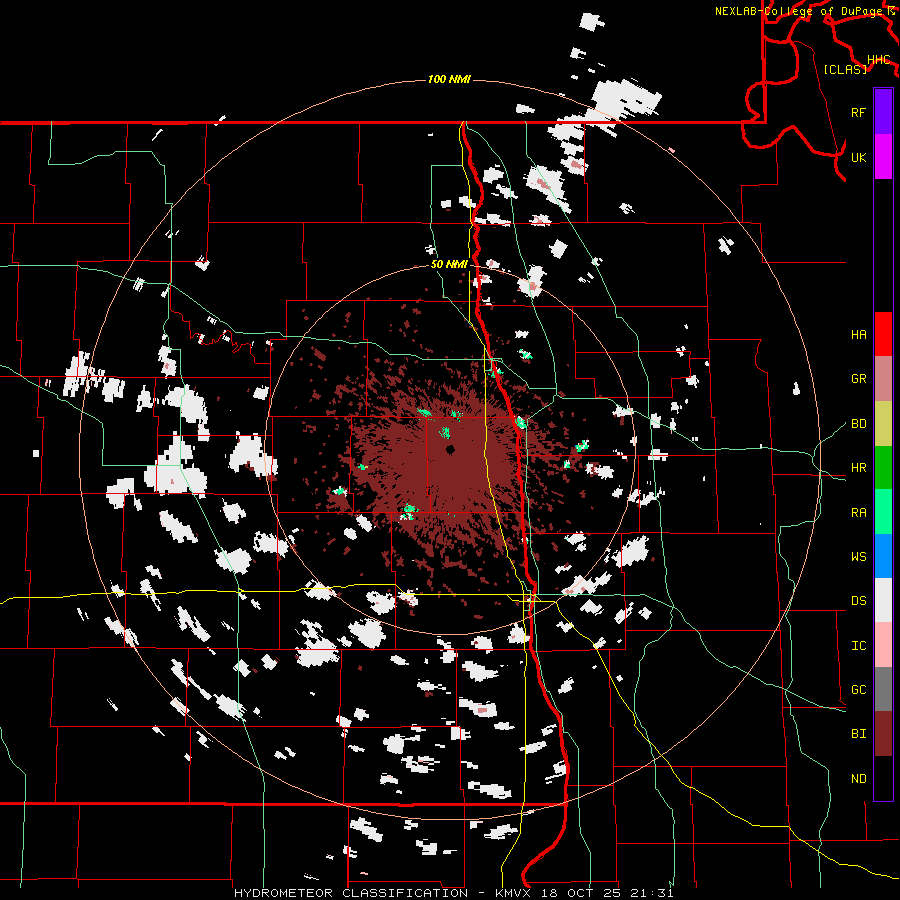Image resolution: width=900 pixels, height=900 pixels.
Task: Click the RF legend label
Action: pyautogui.click(x=858, y=112)
